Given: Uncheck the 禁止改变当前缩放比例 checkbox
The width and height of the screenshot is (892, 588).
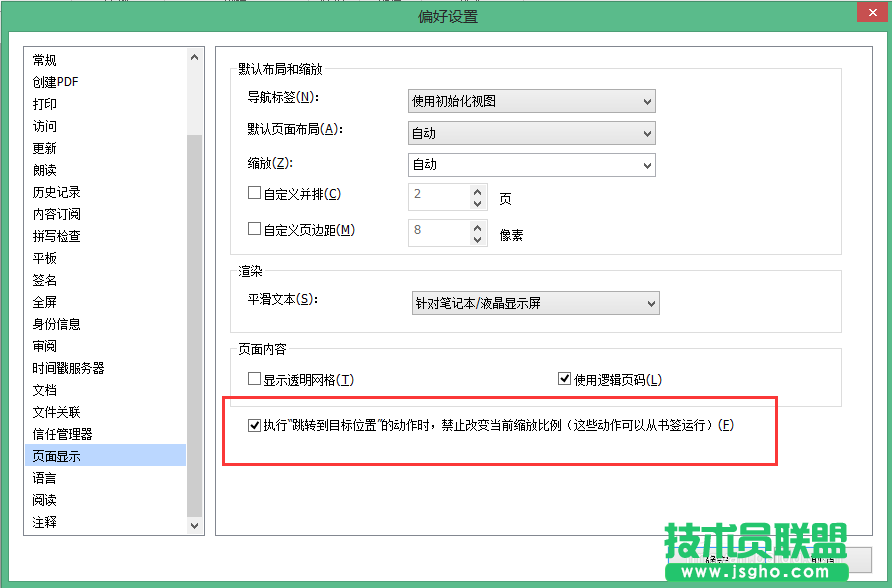Looking at the screenshot, I should [254, 425].
